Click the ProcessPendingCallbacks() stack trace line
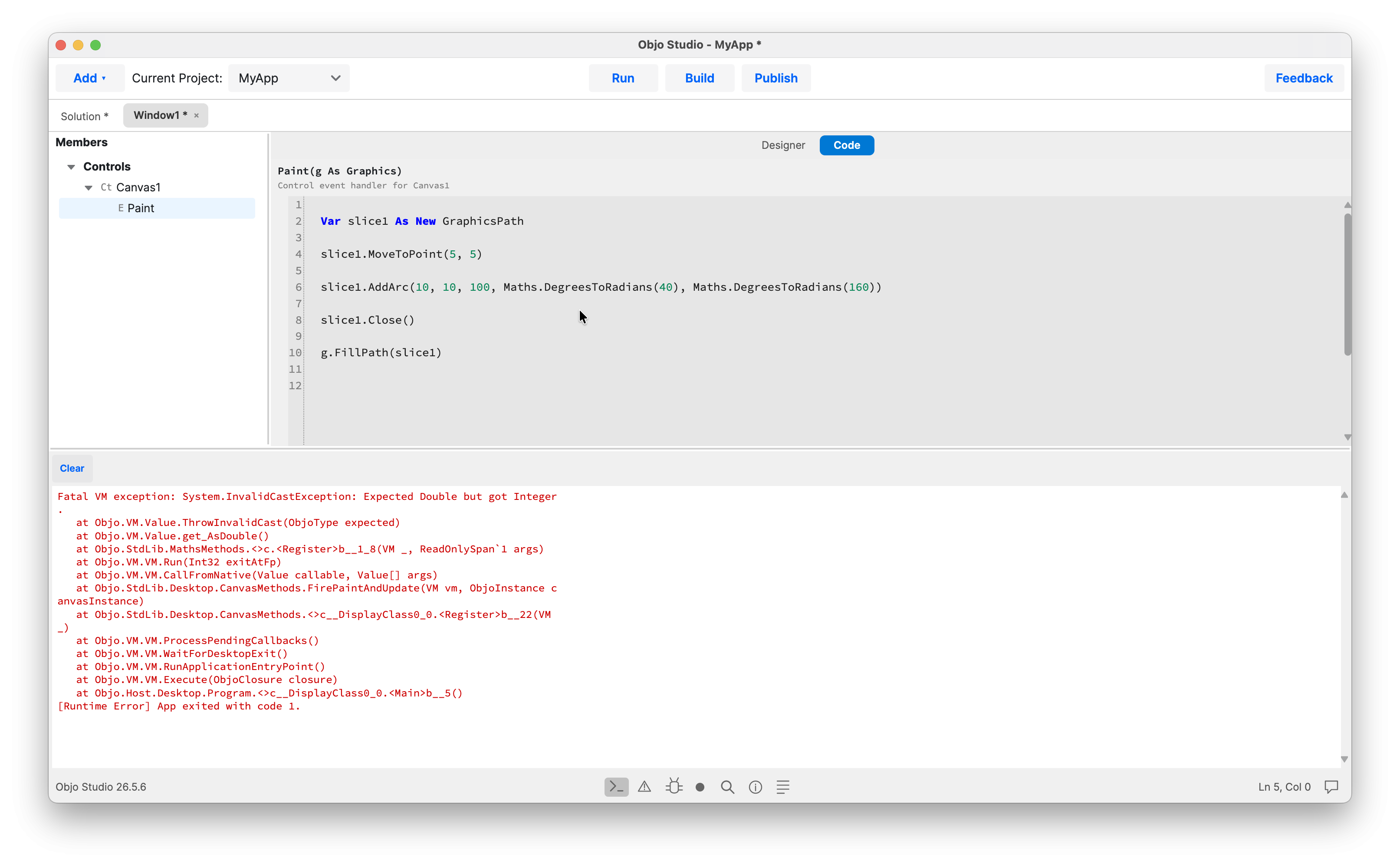The width and height of the screenshot is (1400, 867). pos(197,640)
